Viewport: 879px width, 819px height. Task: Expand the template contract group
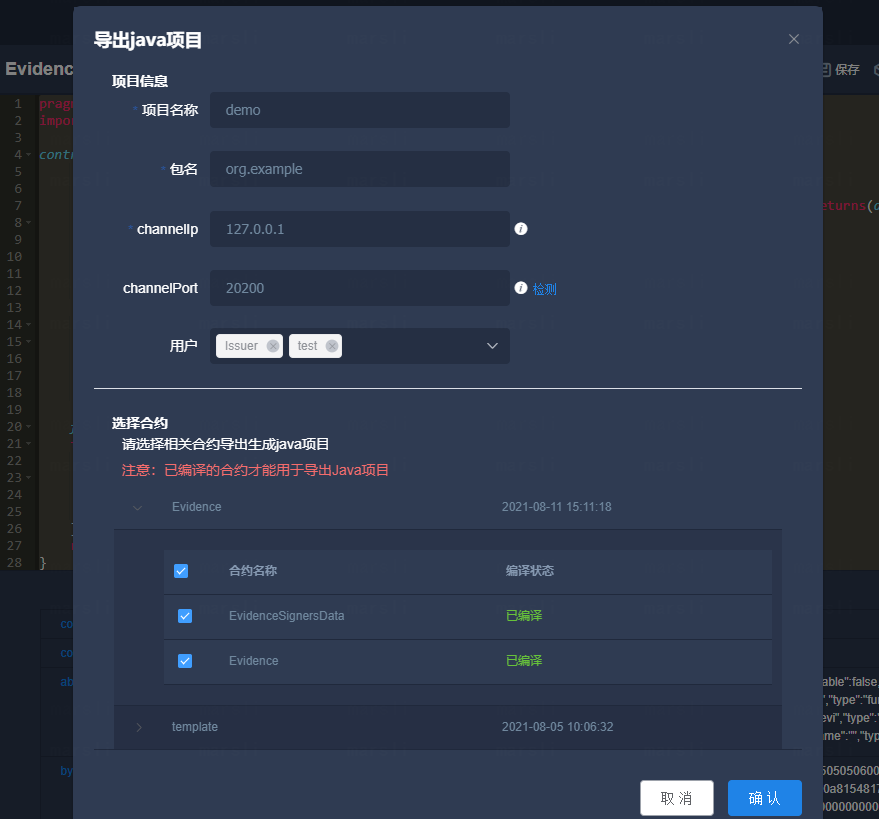[138, 727]
